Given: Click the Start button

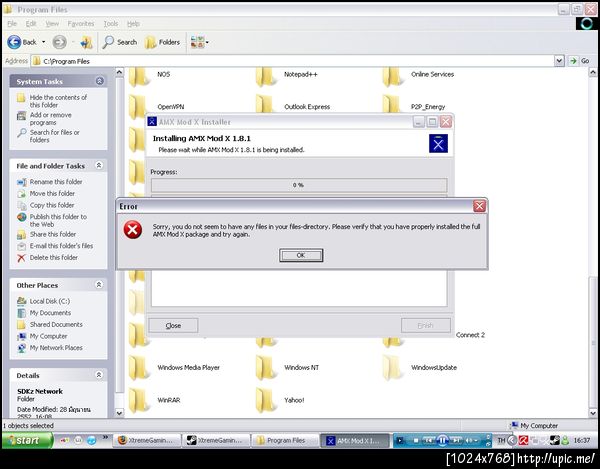Looking at the screenshot, I should (x=27, y=440).
